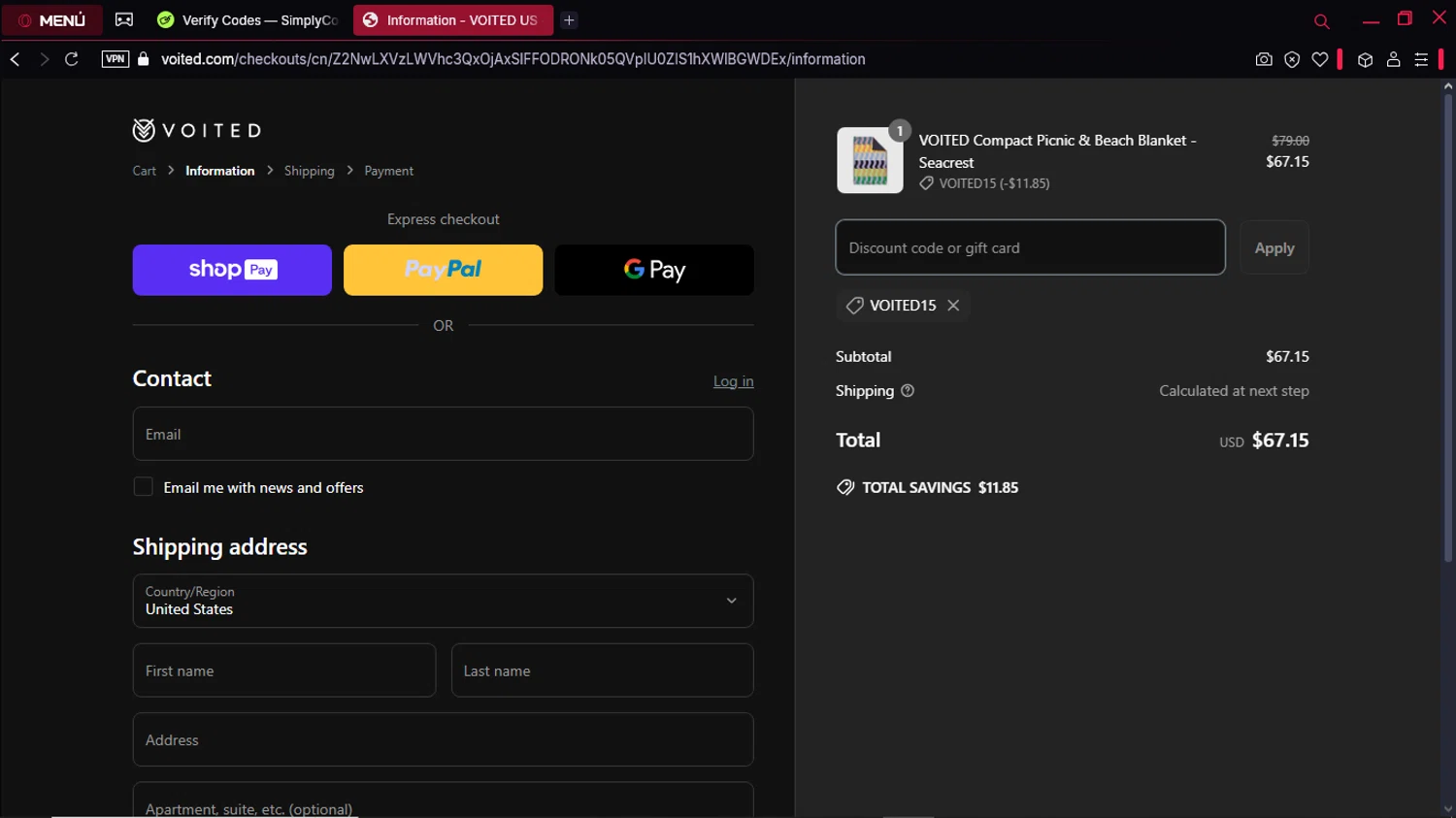Select the Information breadcrumb step
Screen dimensions: 1456x818
coord(220,171)
